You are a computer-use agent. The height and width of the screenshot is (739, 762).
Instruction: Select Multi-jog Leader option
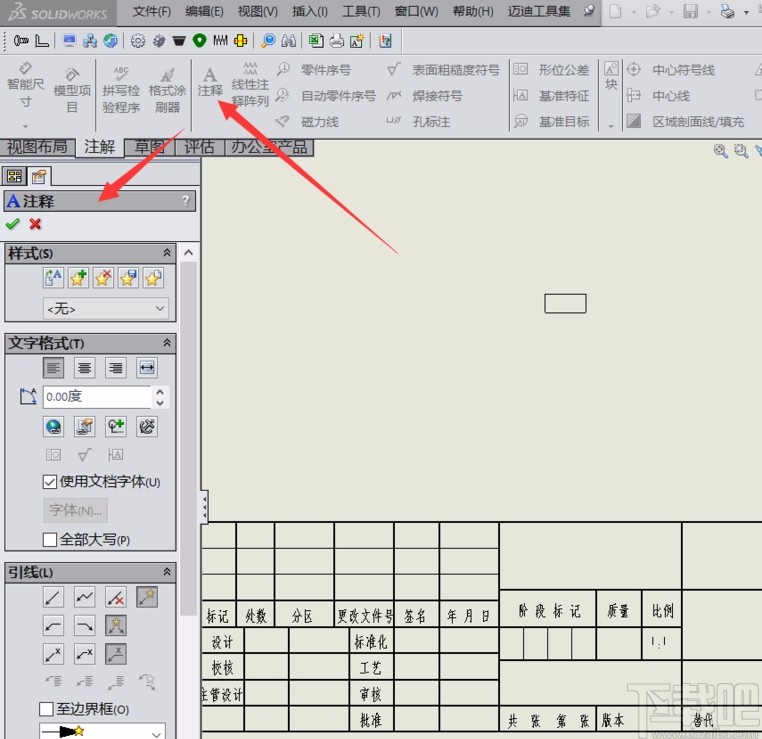click(x=85, y=597)
